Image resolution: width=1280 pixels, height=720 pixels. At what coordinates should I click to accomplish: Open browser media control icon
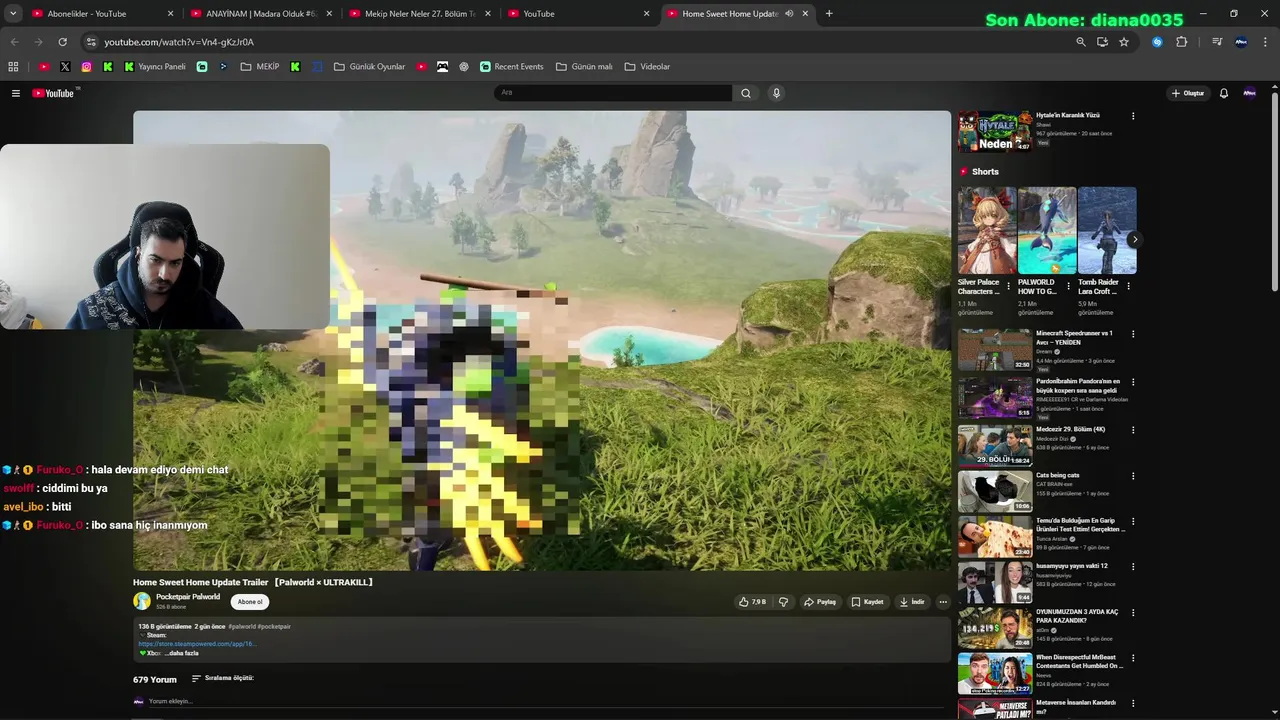(1217, 42)
